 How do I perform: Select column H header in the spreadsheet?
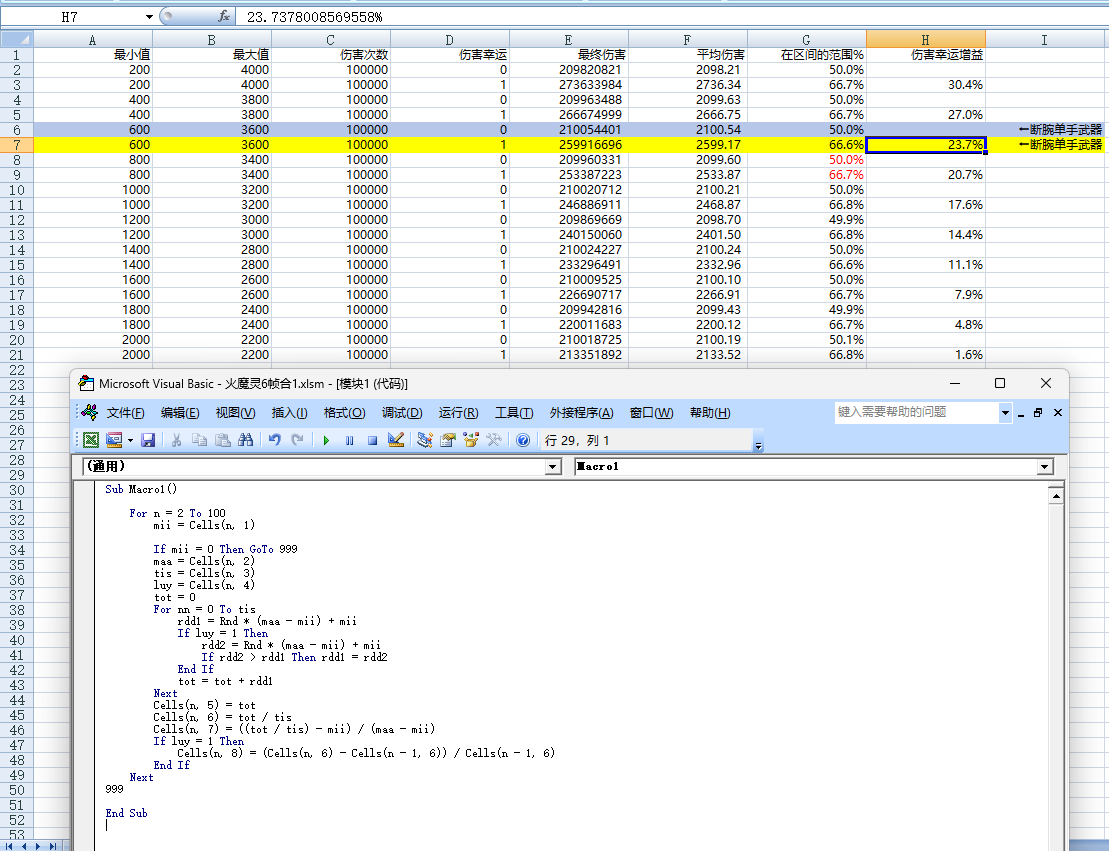925,39
